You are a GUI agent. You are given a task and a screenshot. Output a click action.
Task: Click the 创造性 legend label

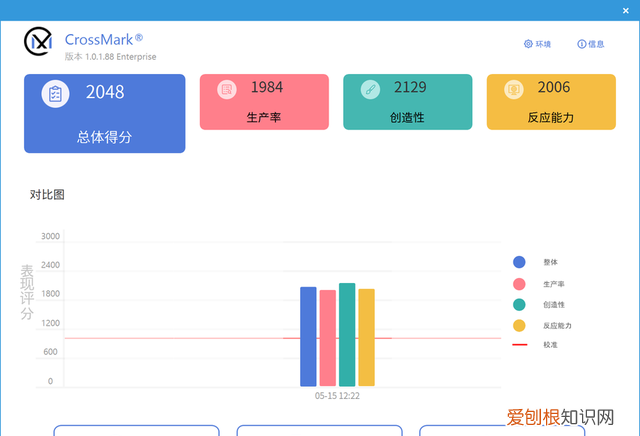(x=554, y=305)
